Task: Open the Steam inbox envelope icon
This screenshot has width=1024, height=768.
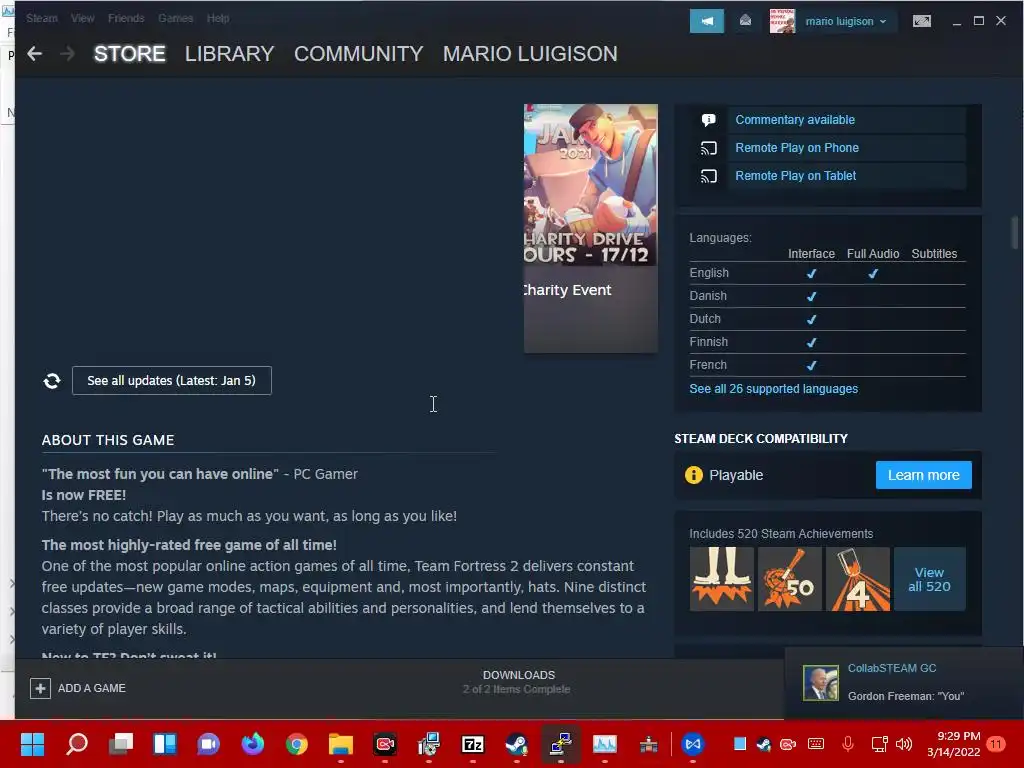Action: 745,21
